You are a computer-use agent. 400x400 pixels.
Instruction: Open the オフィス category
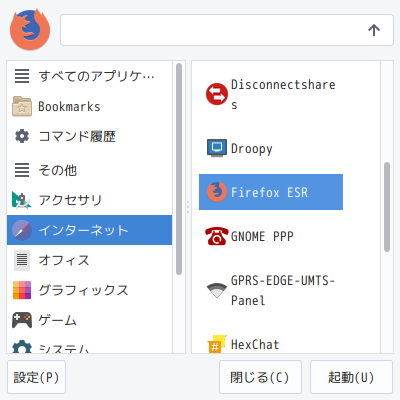pos(90,260)
